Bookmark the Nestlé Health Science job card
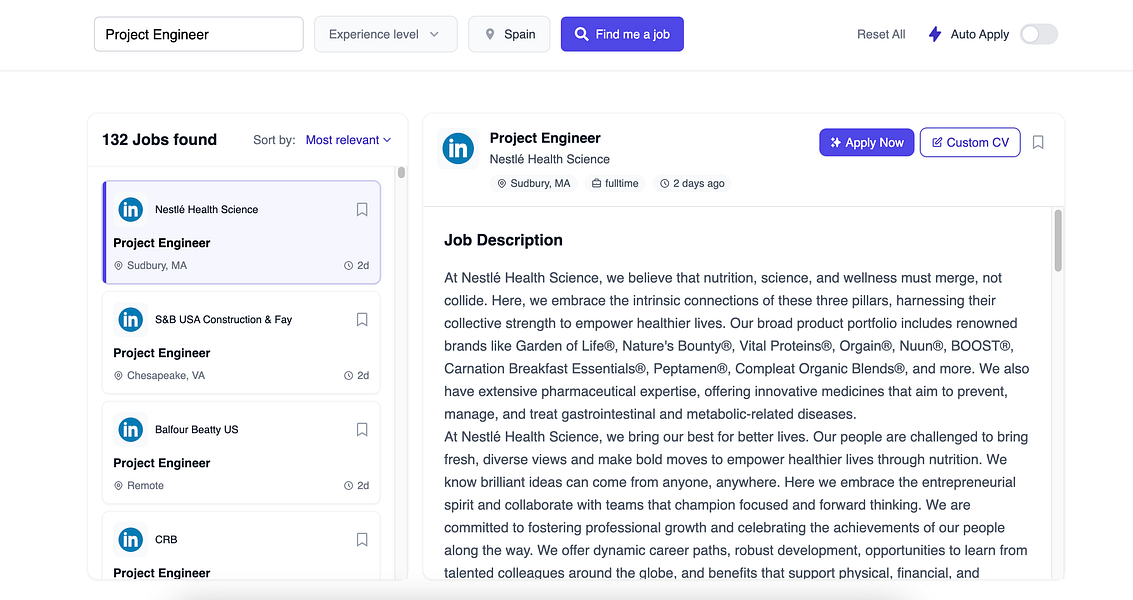1133x600 pixels. pos(362,210)
